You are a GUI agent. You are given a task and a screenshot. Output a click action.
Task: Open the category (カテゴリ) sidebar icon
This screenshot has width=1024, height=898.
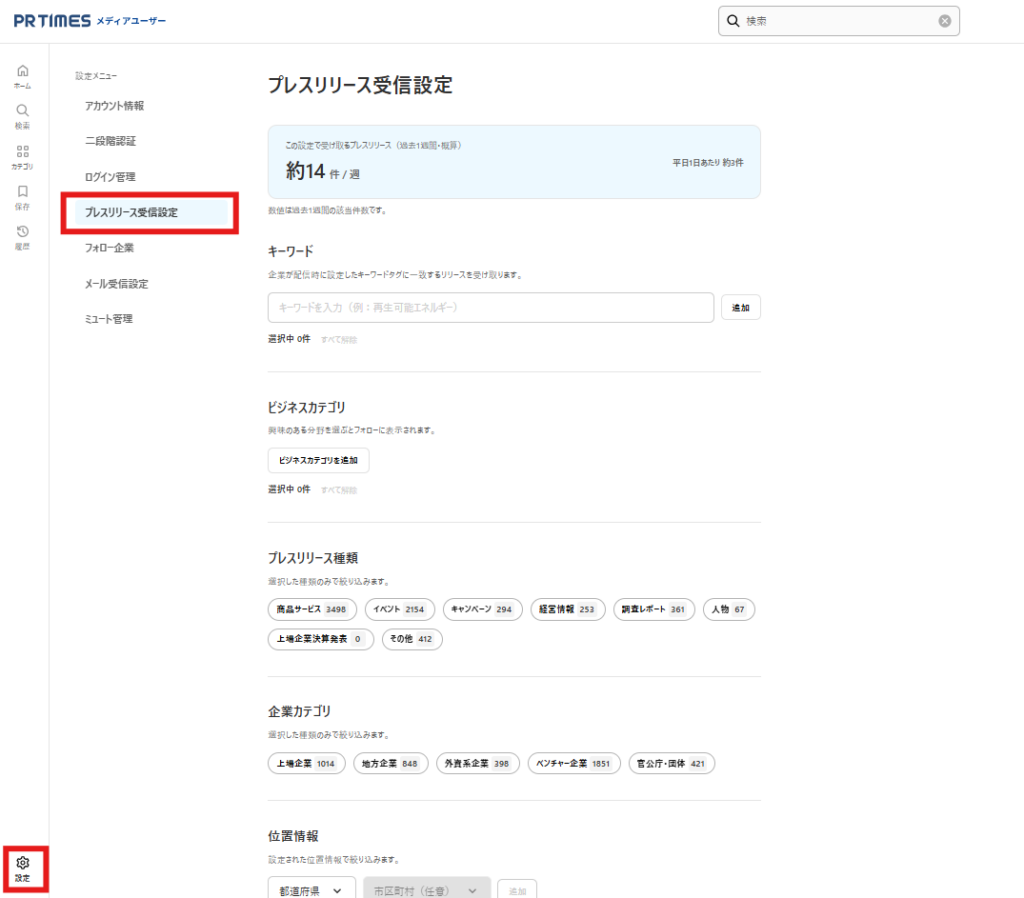(x=23, y=157)
